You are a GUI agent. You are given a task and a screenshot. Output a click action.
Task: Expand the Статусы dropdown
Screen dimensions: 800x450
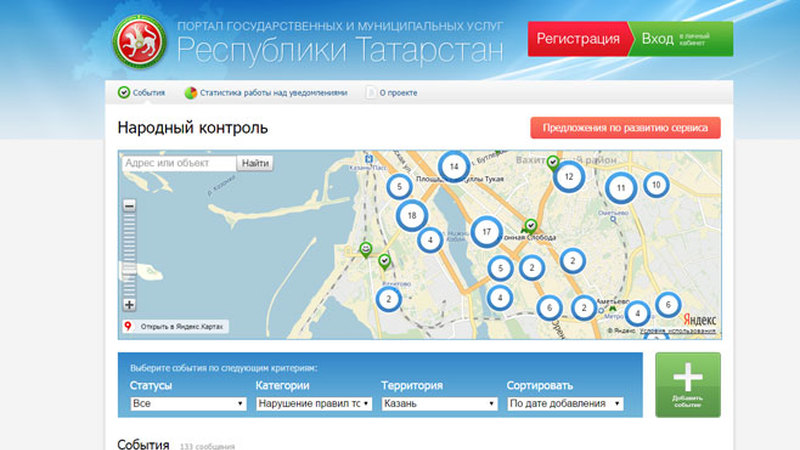pyautogui.click(x=189, y=404)
